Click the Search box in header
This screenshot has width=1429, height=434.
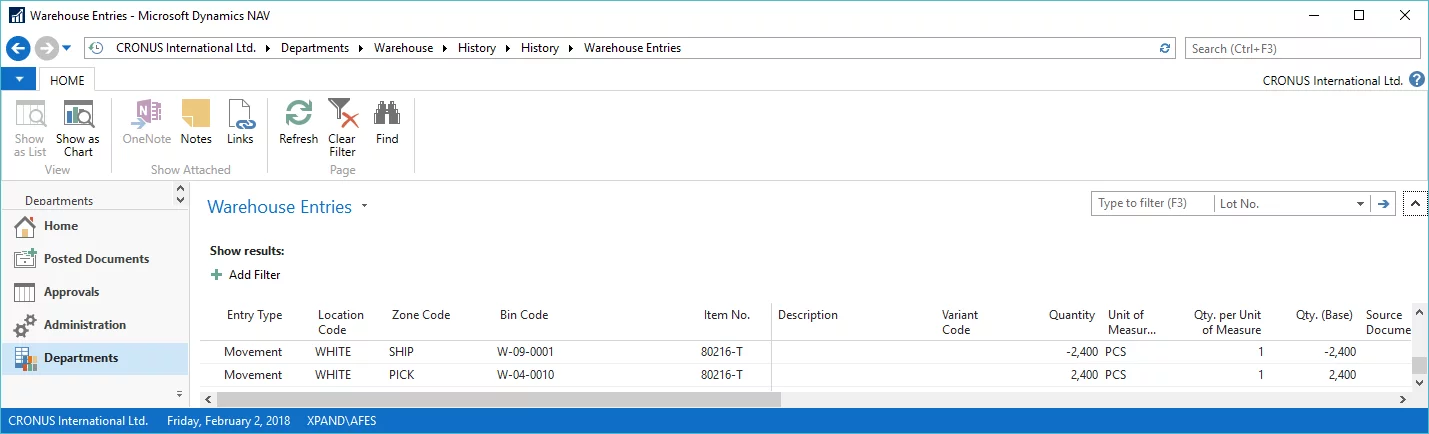(1302, 48)
